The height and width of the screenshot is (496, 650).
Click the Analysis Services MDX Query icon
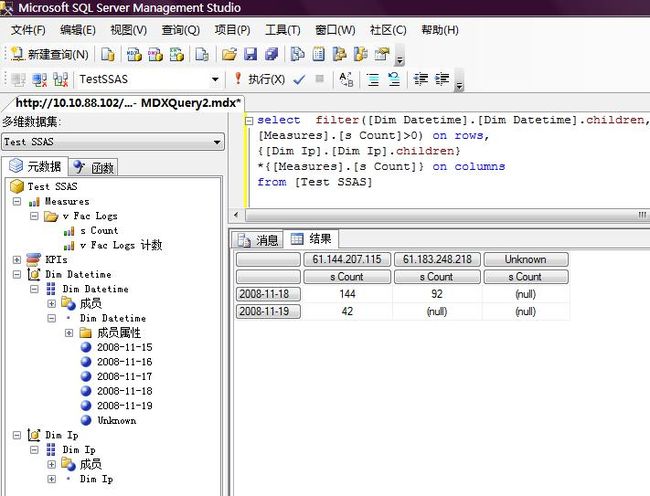tap(134, 54)
